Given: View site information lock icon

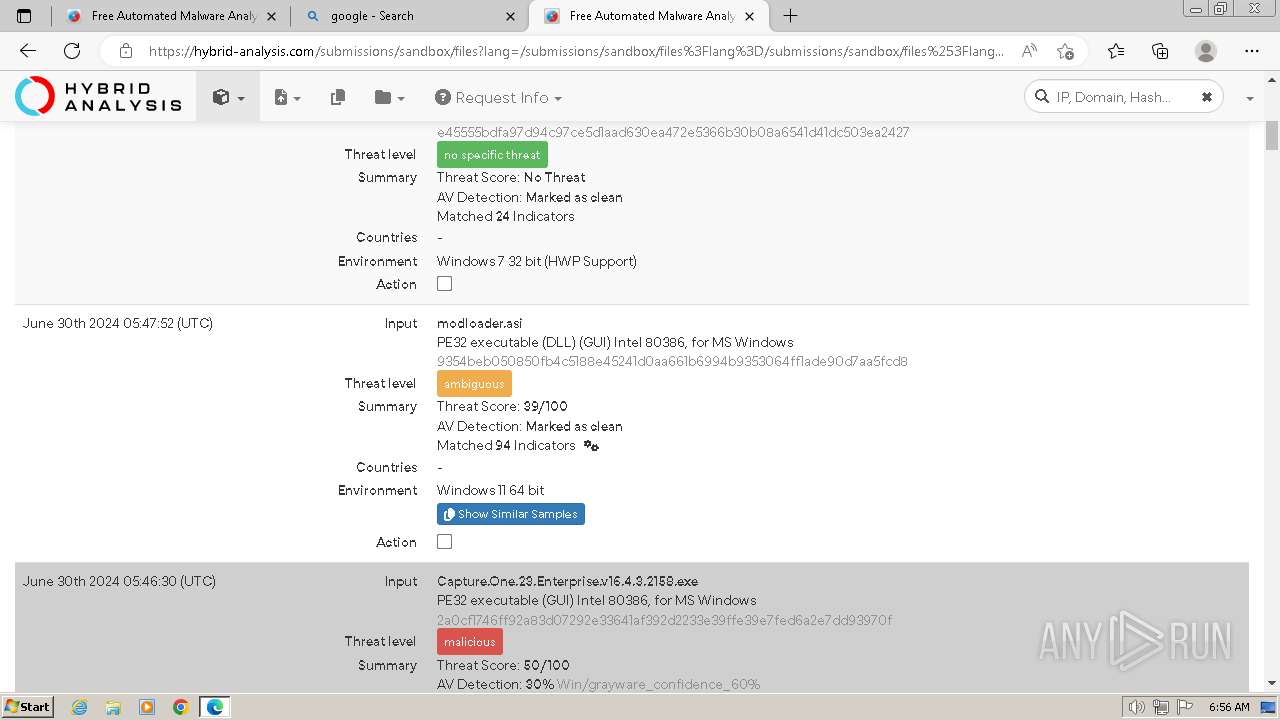Looking at the screenshot, I should coord(125,51).
